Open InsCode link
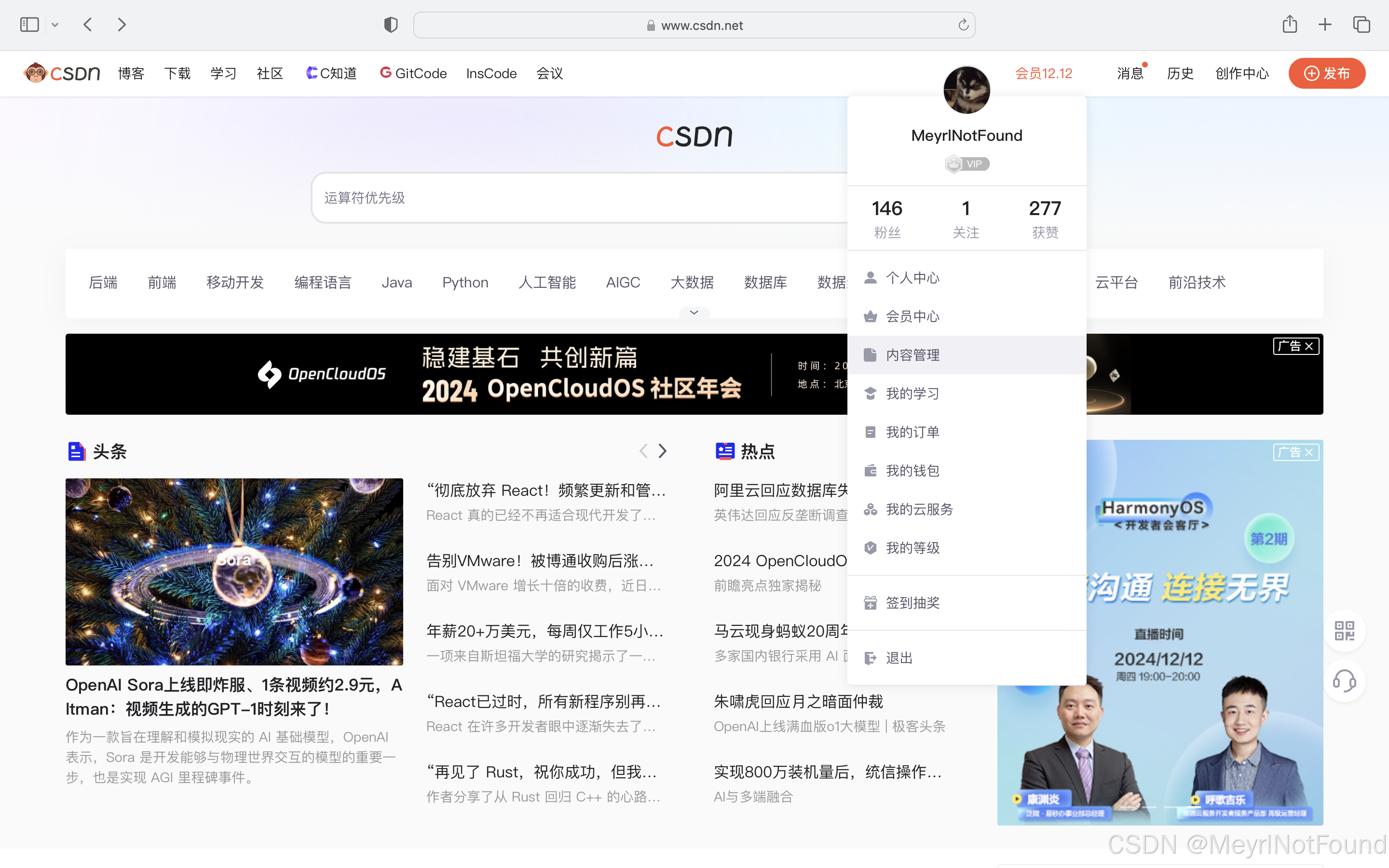Image resolution: width=1389 pixels, height=868 pixels. tap(491, 73)
